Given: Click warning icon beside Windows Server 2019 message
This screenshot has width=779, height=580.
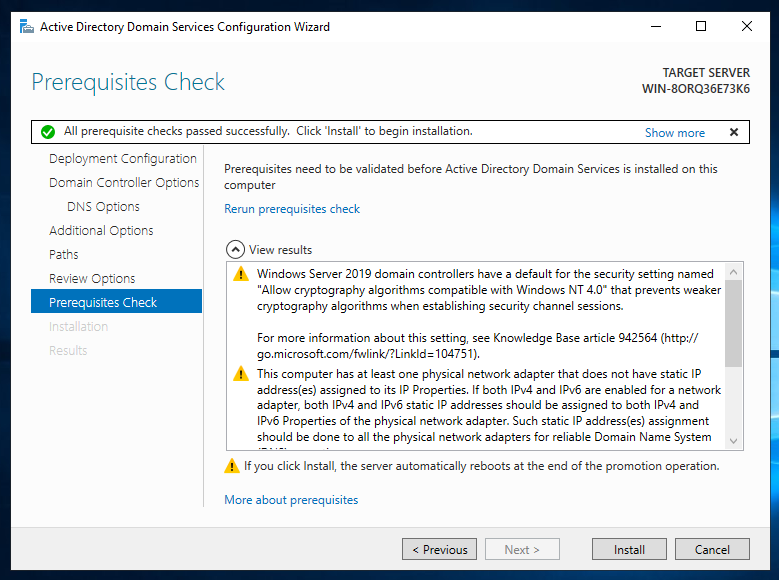Looking at the screenshot, I should pyautogui.click(x=241, y=273).
